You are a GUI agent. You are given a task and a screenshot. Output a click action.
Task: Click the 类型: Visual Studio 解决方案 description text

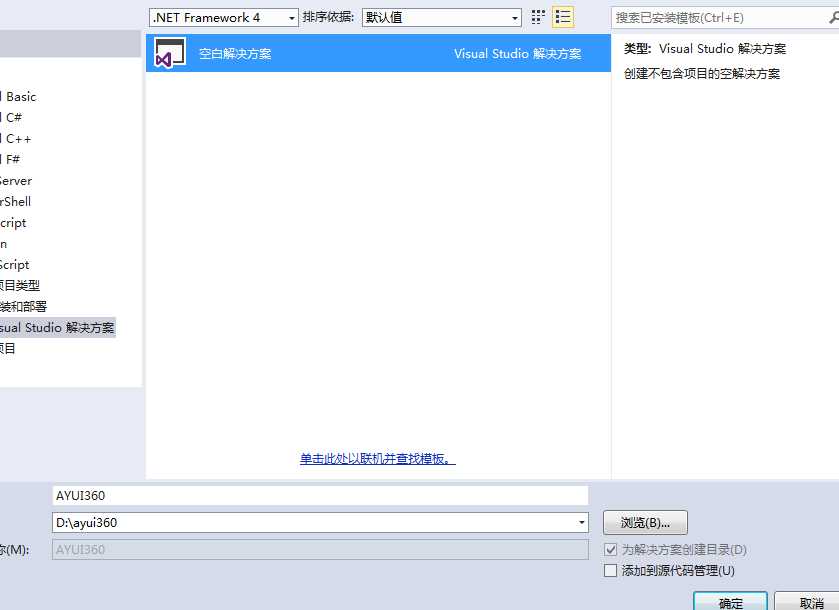705,49
